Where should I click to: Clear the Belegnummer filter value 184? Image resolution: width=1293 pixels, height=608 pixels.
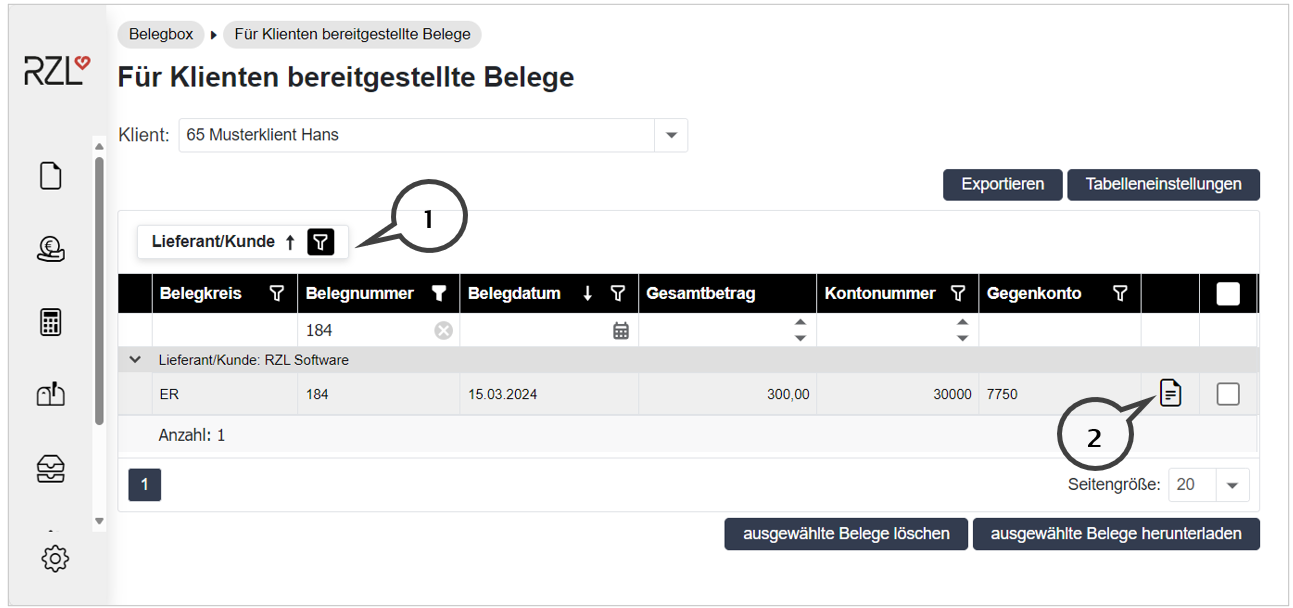point(442,330)
